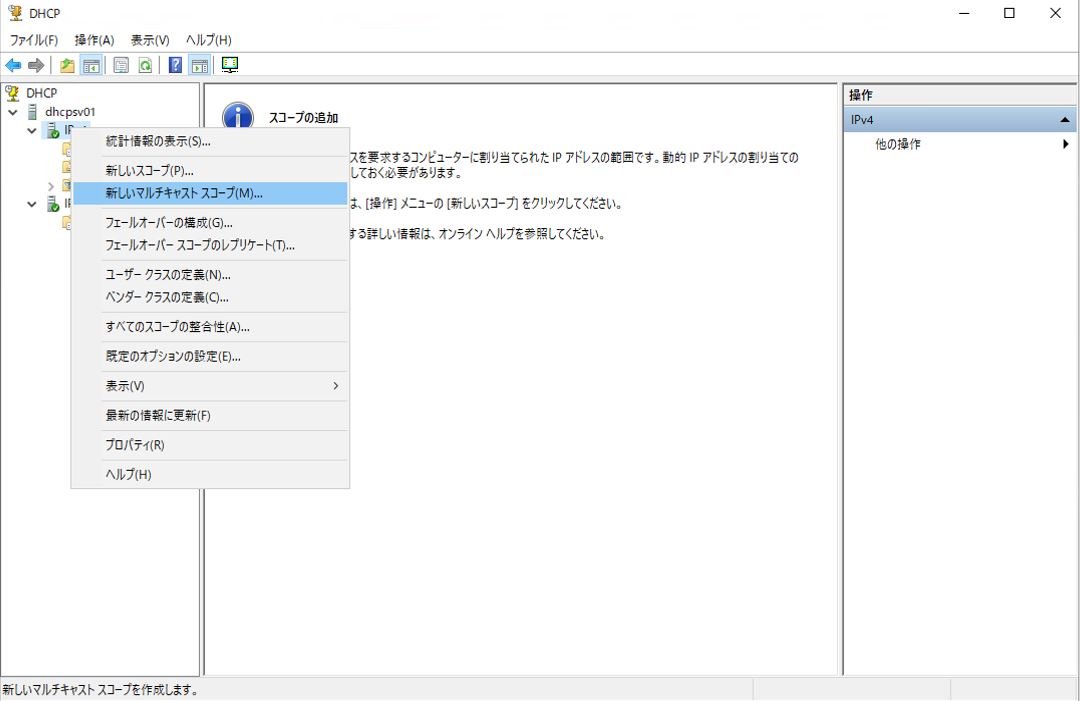
Task: Choose 新しいマルチキャスト スコープ(M)... menu entry
Action: (x=184, y=193)
